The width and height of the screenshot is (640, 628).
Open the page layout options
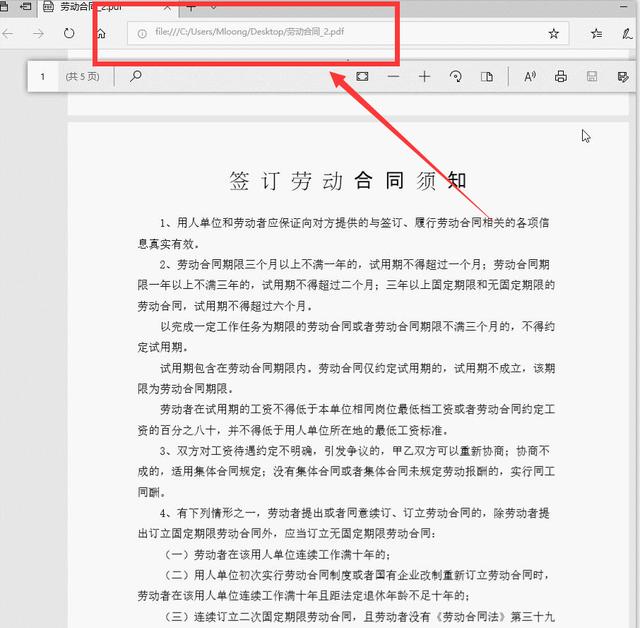pyautogui.click(x=487, y=76)
